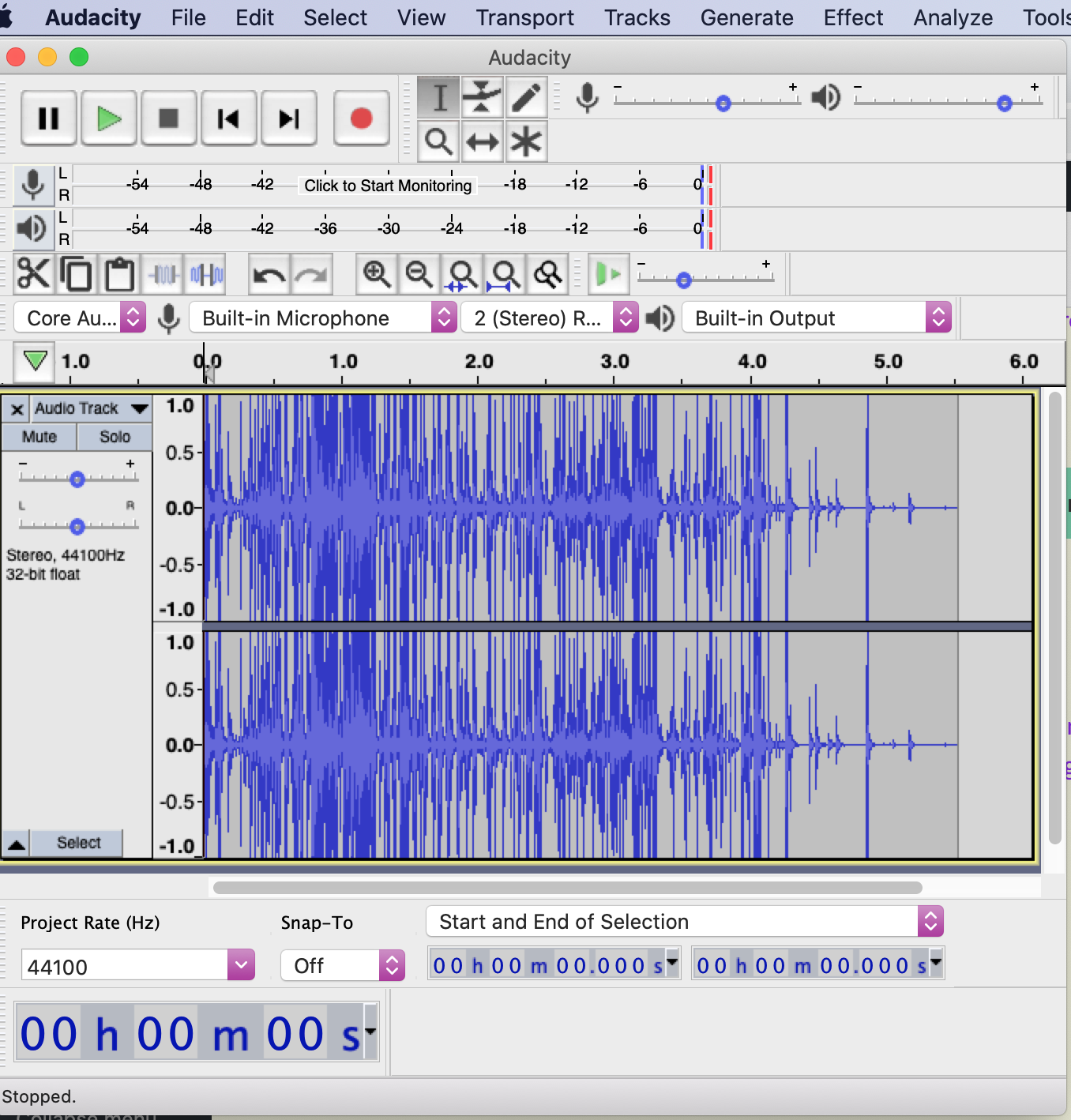Screen dimensions: 1071x1120
Task: Start recording with the red Record button
Action: point(362,118)
